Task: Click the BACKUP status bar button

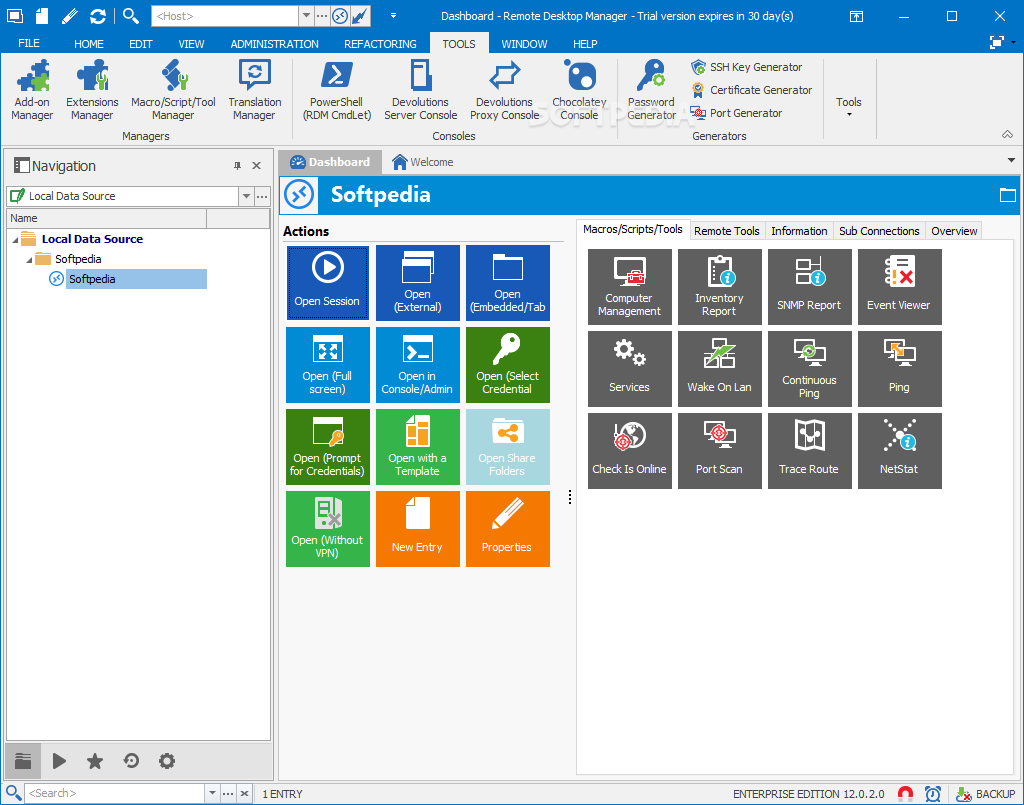Action: coord(986,794)
